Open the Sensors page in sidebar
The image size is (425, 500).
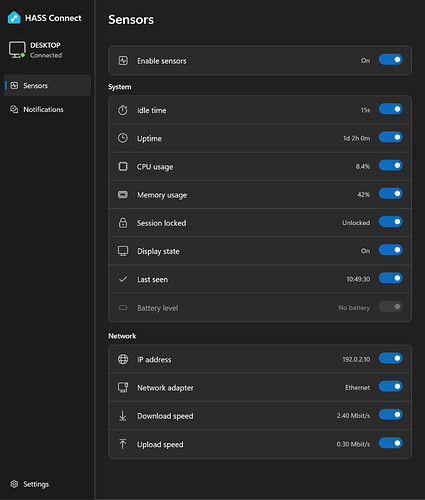pos(47,86)
